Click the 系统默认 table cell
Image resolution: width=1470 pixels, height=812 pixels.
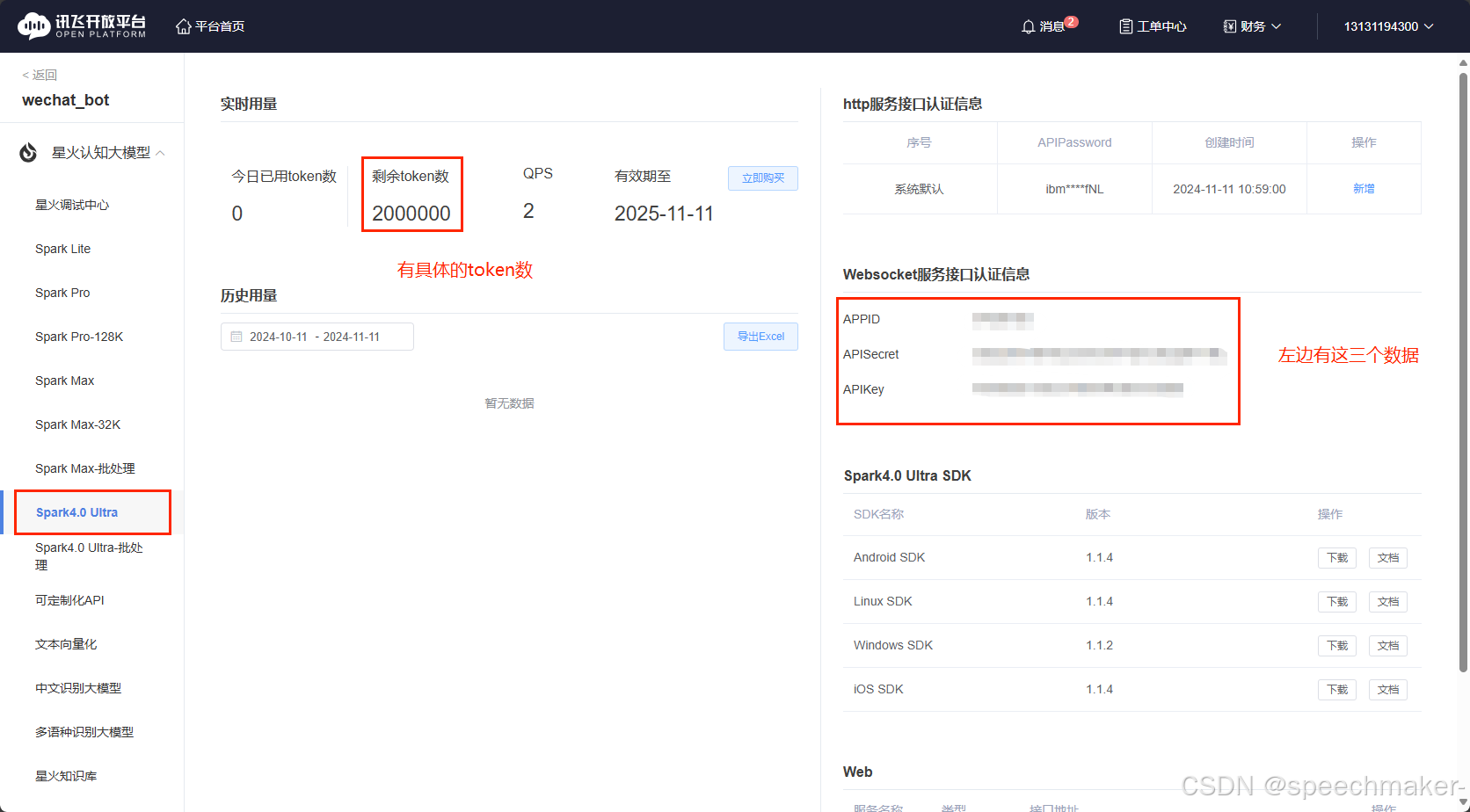(919, 189)
